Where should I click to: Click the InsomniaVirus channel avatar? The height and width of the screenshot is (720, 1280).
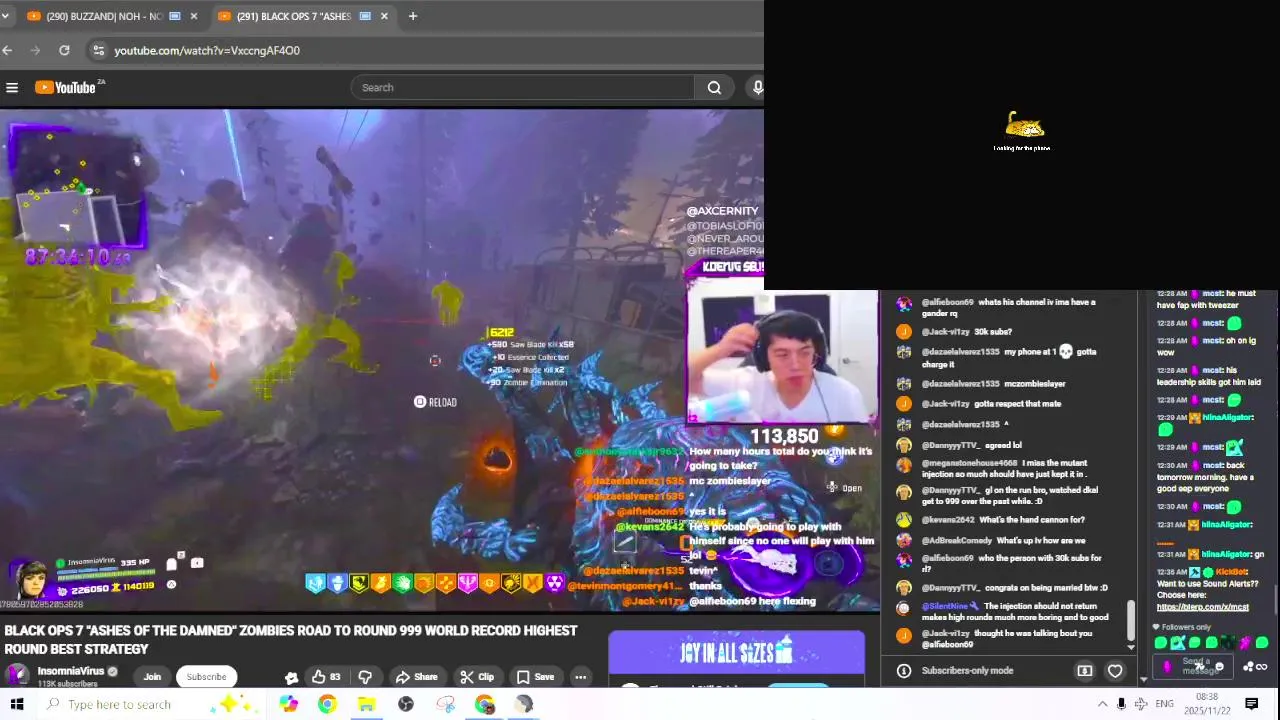(x=17, y=675)
